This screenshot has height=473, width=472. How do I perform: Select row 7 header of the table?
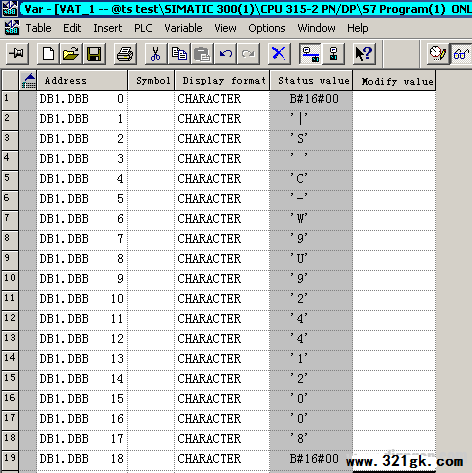pyautogui.click(x=10, y=219)
